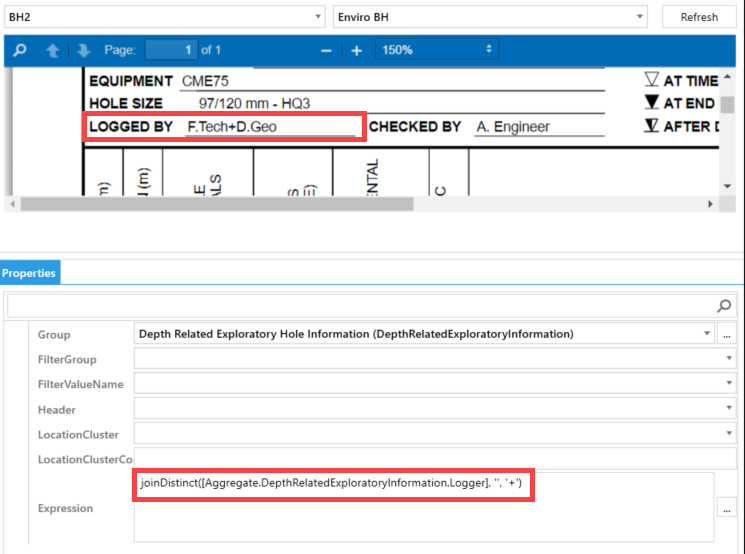Image resolution: width=745 pixels, height=554 pixels.
Task: Click the LocationClusterCo input field
Action: pyautogui.click(x=435, y=459)
